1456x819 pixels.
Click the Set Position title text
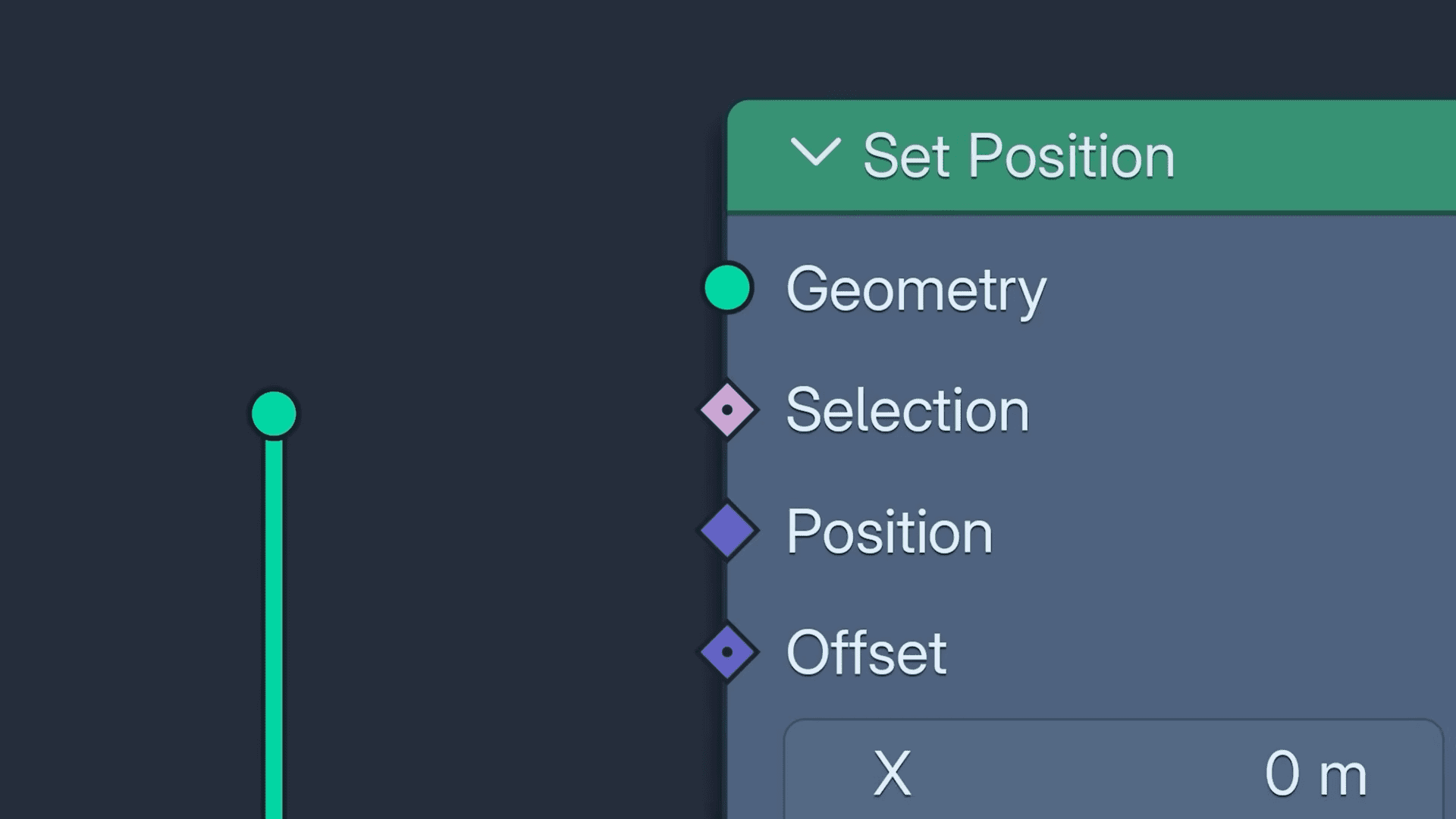1018,155
